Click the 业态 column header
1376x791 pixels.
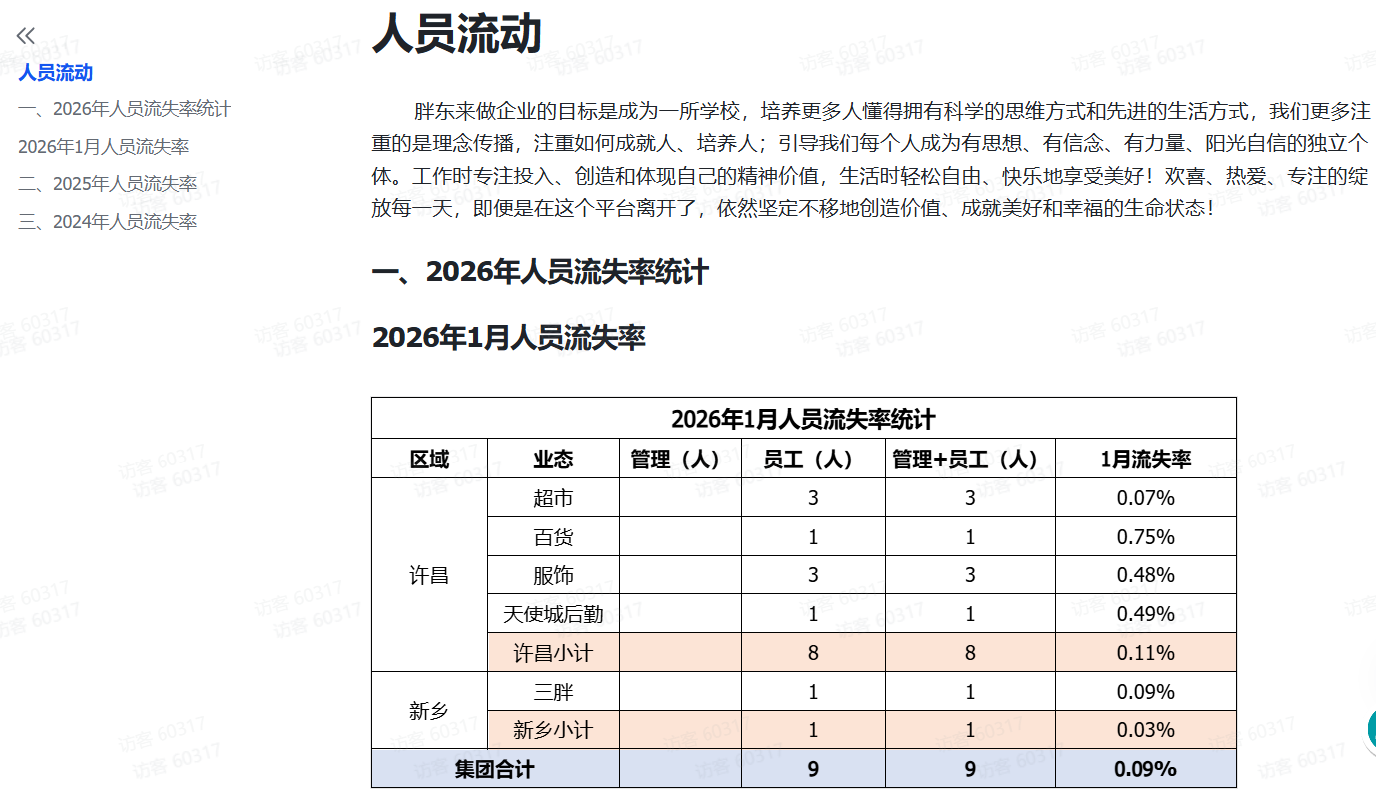(x=553, y=459)
